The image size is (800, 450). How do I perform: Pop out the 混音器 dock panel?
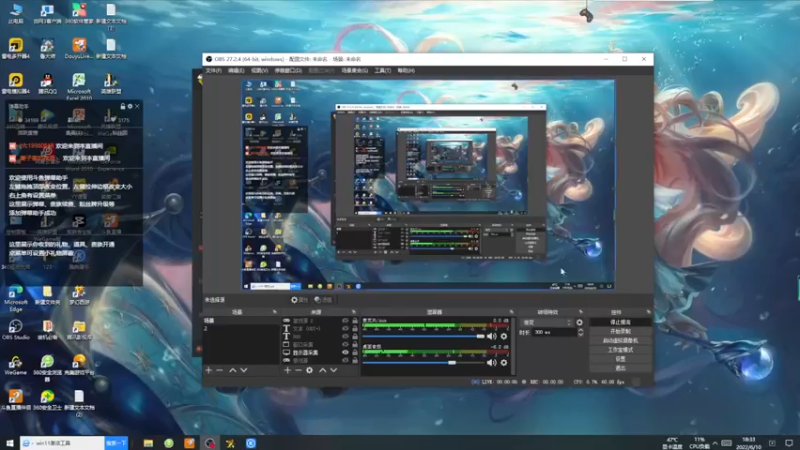click(x=511, y=312)
